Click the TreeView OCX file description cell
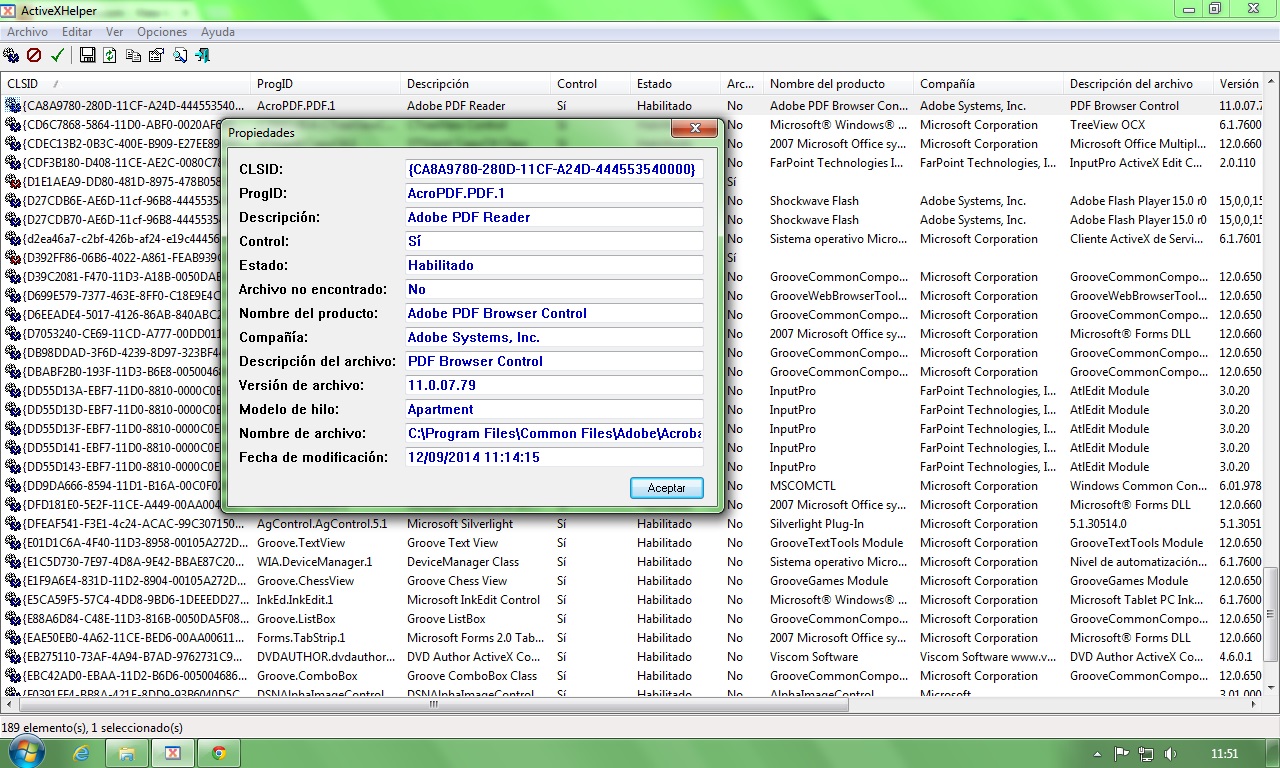The height and width of the screenshot is (768, 1280). [x=1108, y=125]
